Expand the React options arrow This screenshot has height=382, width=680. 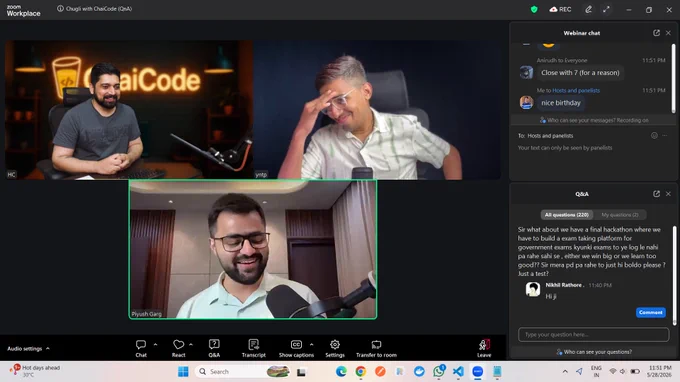pyautogui.click(x=191, y=345)
